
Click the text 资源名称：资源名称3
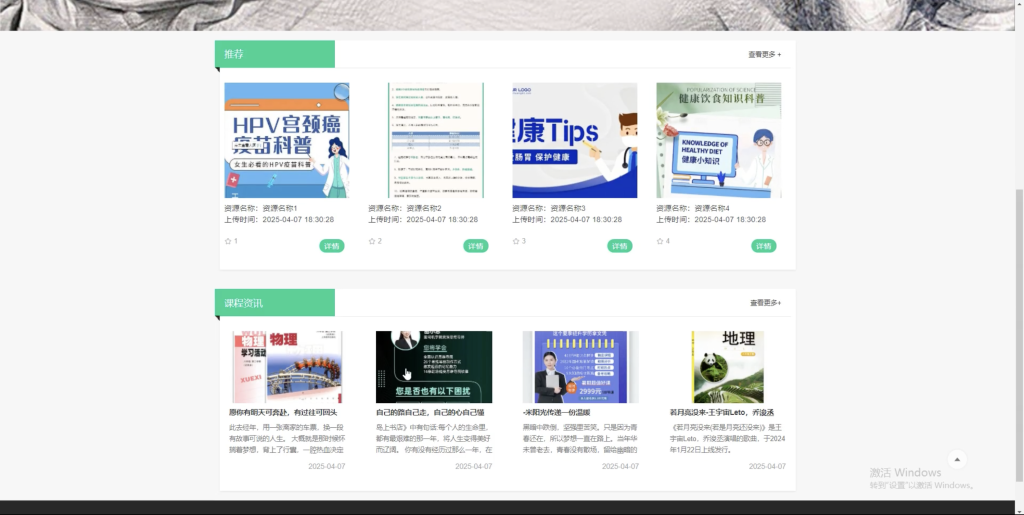coord(549,208)
